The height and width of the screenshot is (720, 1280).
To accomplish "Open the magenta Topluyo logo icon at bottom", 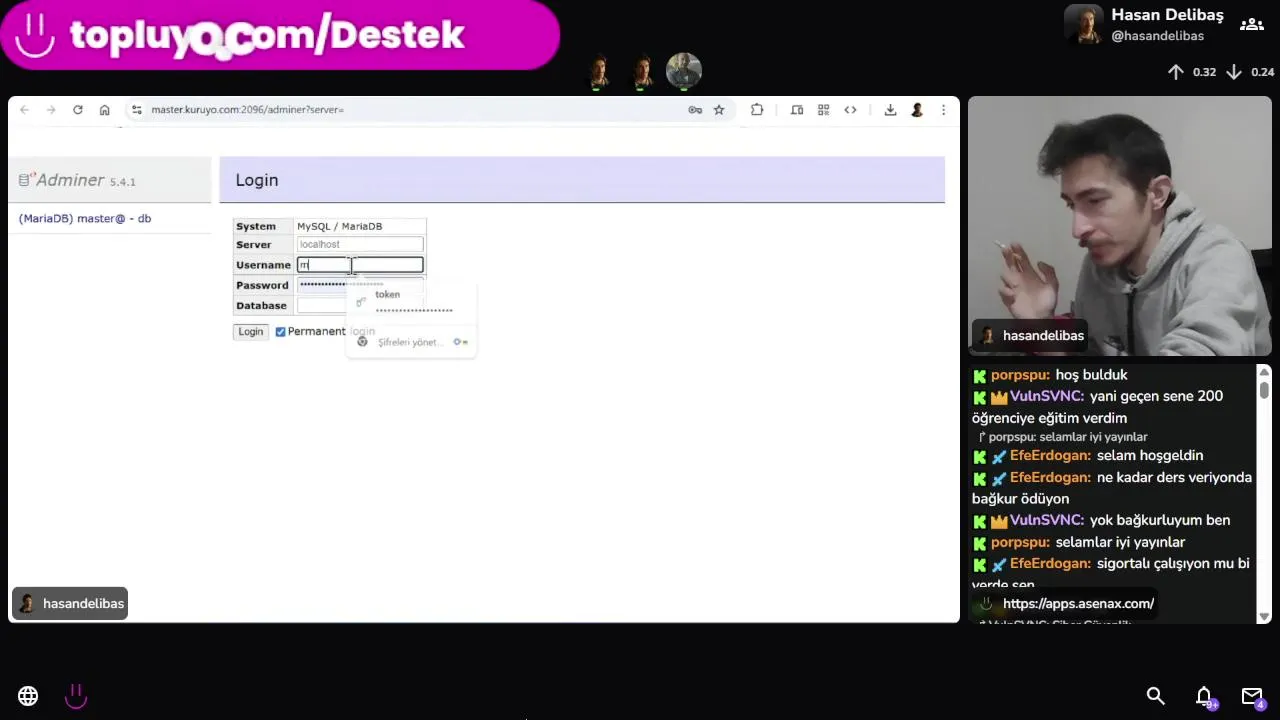I will (76, 696).
